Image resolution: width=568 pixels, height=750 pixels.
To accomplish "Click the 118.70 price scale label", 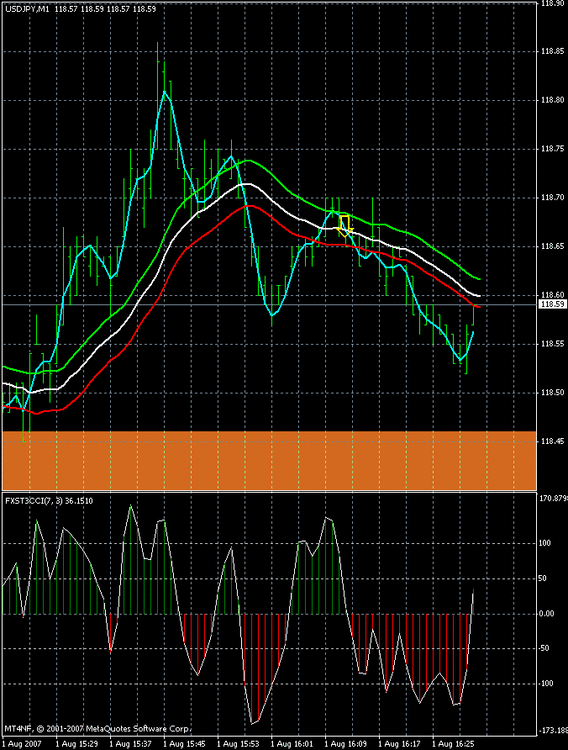I will (552, 198).
